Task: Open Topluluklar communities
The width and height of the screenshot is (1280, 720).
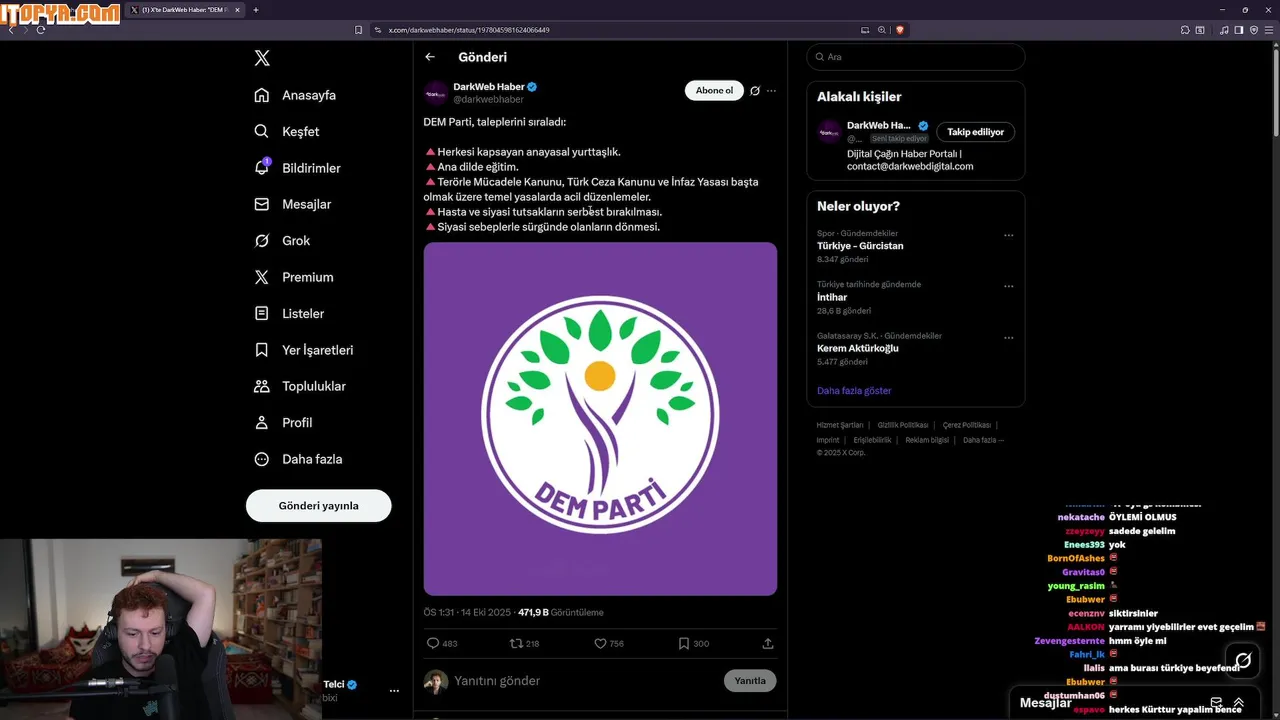Action: pyautogui.click(x=300, y=386)
